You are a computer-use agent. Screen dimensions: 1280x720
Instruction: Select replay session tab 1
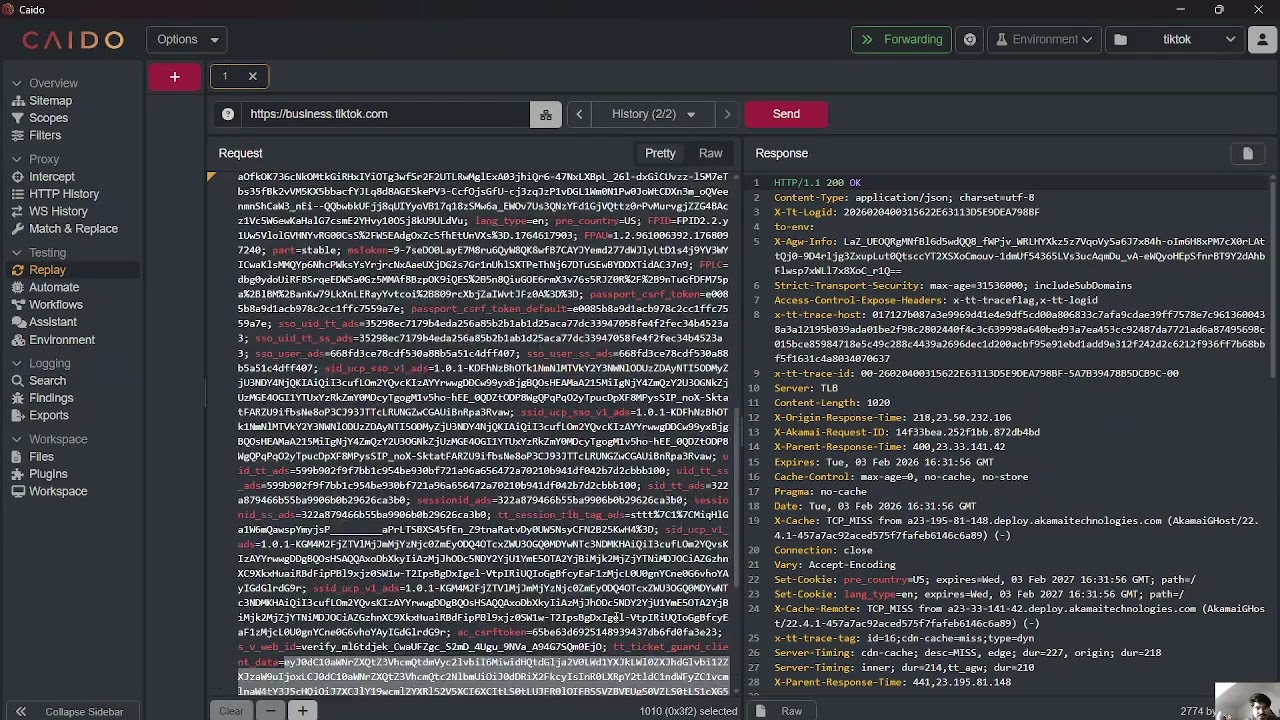point(225,76)
